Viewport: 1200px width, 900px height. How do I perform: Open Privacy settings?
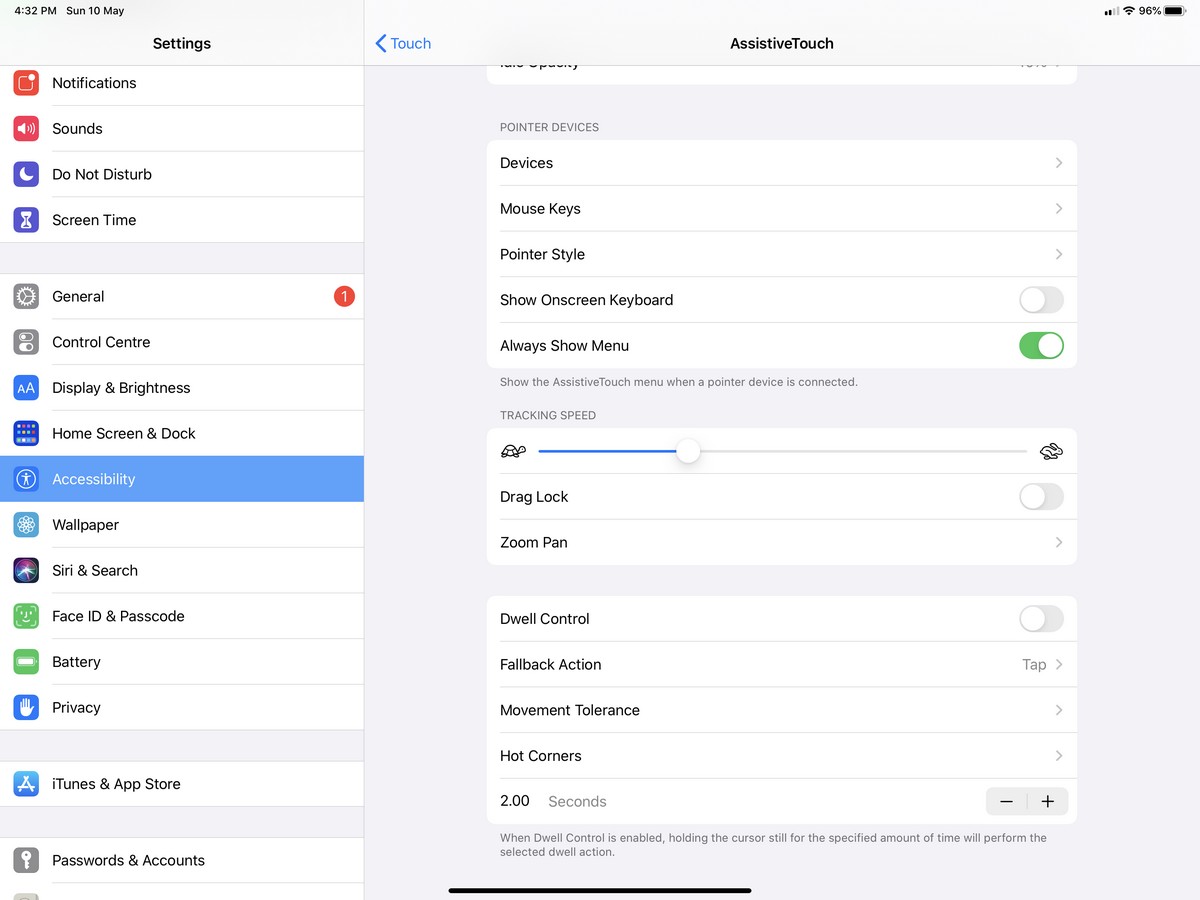click(x=182, y=707)
